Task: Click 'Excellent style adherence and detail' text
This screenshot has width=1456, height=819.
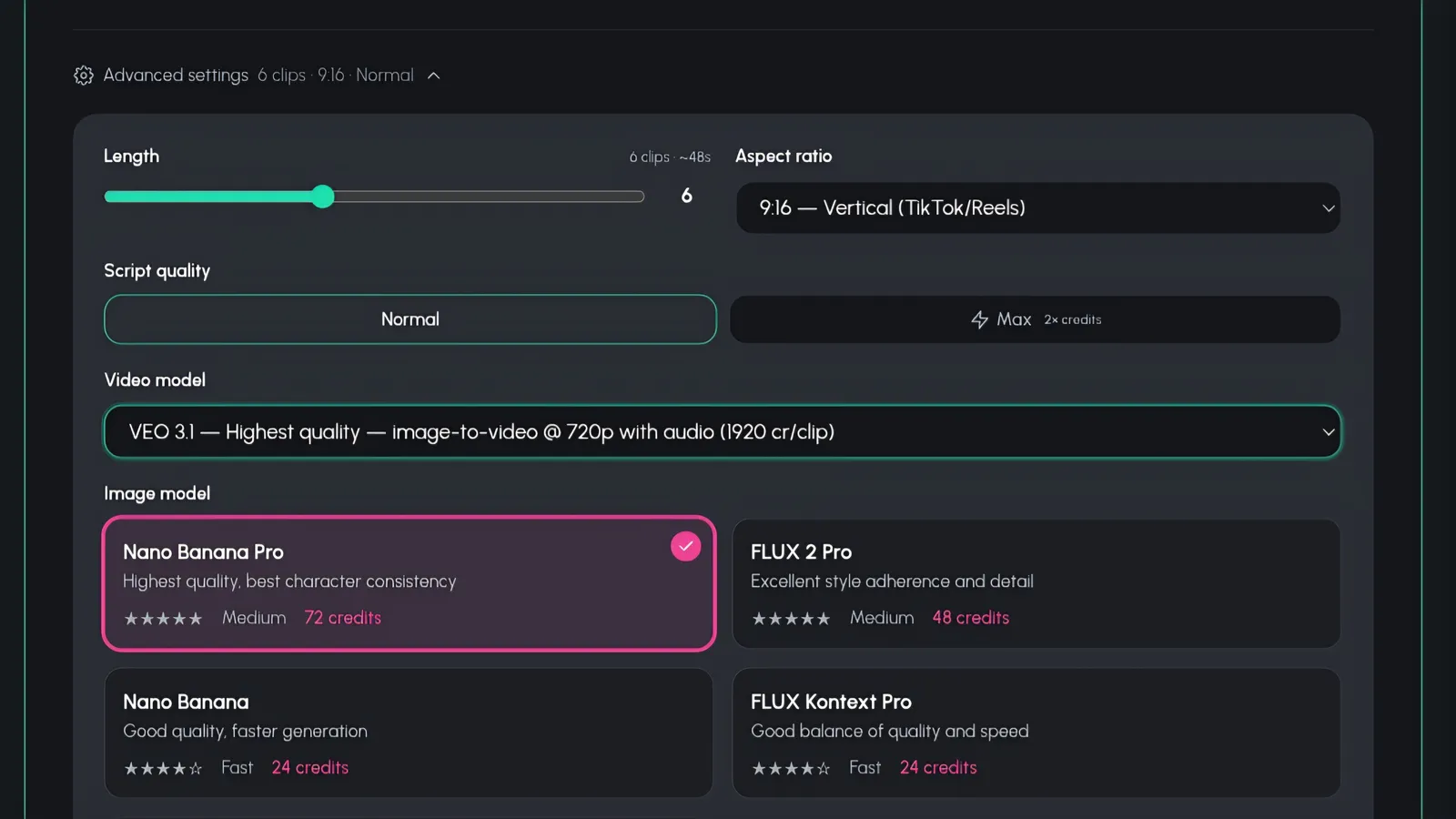Action: pyautogui.click(x=892, y=581)
